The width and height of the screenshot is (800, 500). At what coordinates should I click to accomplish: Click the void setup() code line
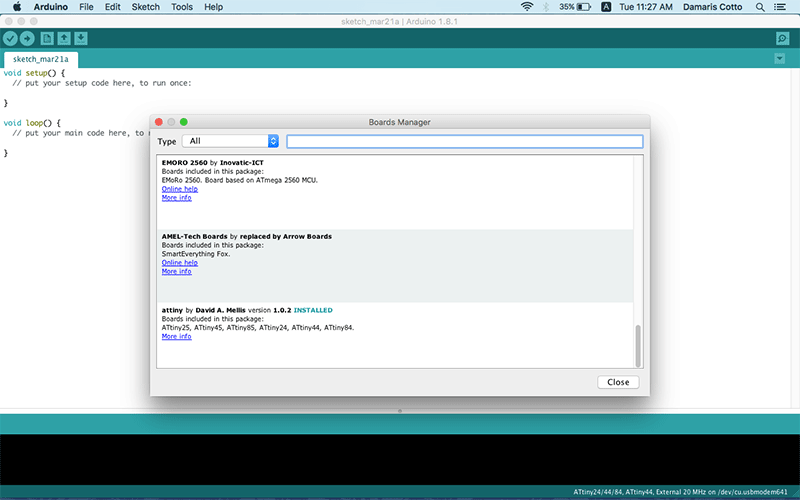point(34,73)
